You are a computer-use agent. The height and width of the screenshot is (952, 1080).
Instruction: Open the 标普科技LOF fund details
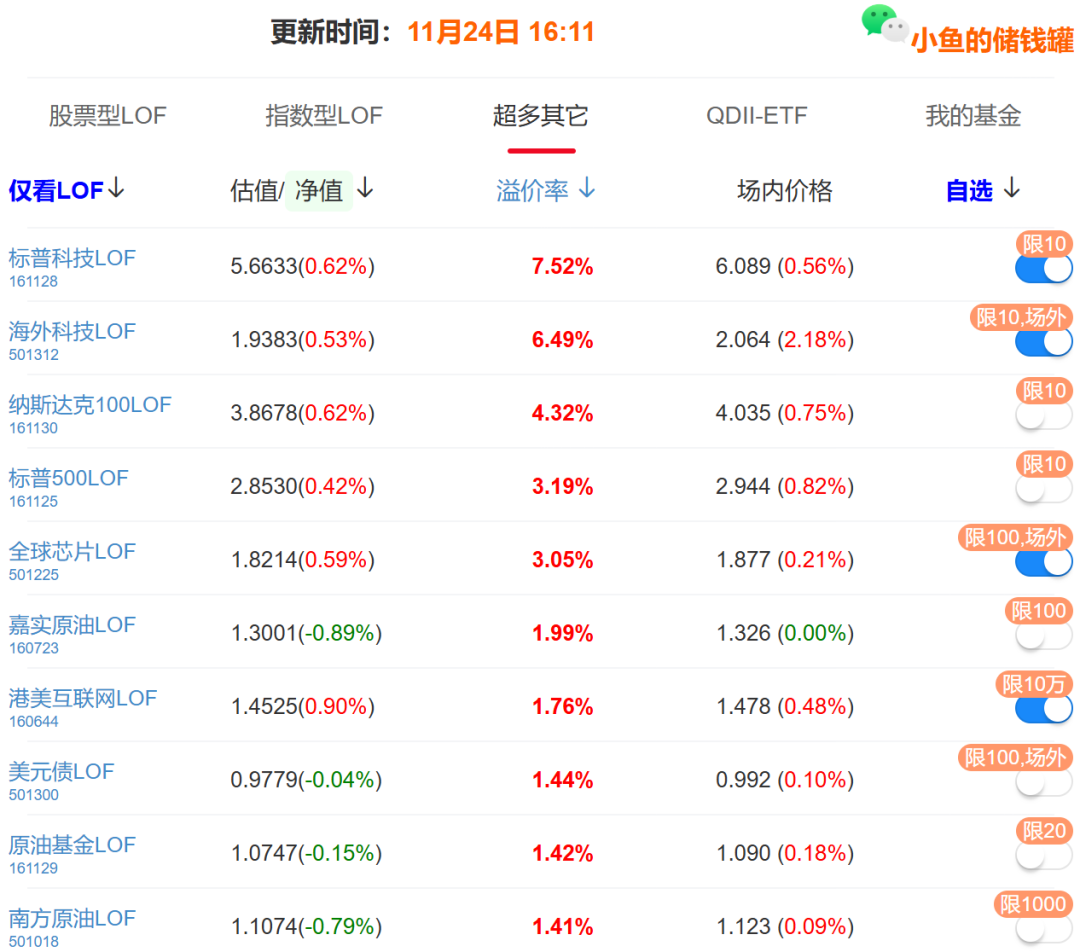[x=71, y=258]
